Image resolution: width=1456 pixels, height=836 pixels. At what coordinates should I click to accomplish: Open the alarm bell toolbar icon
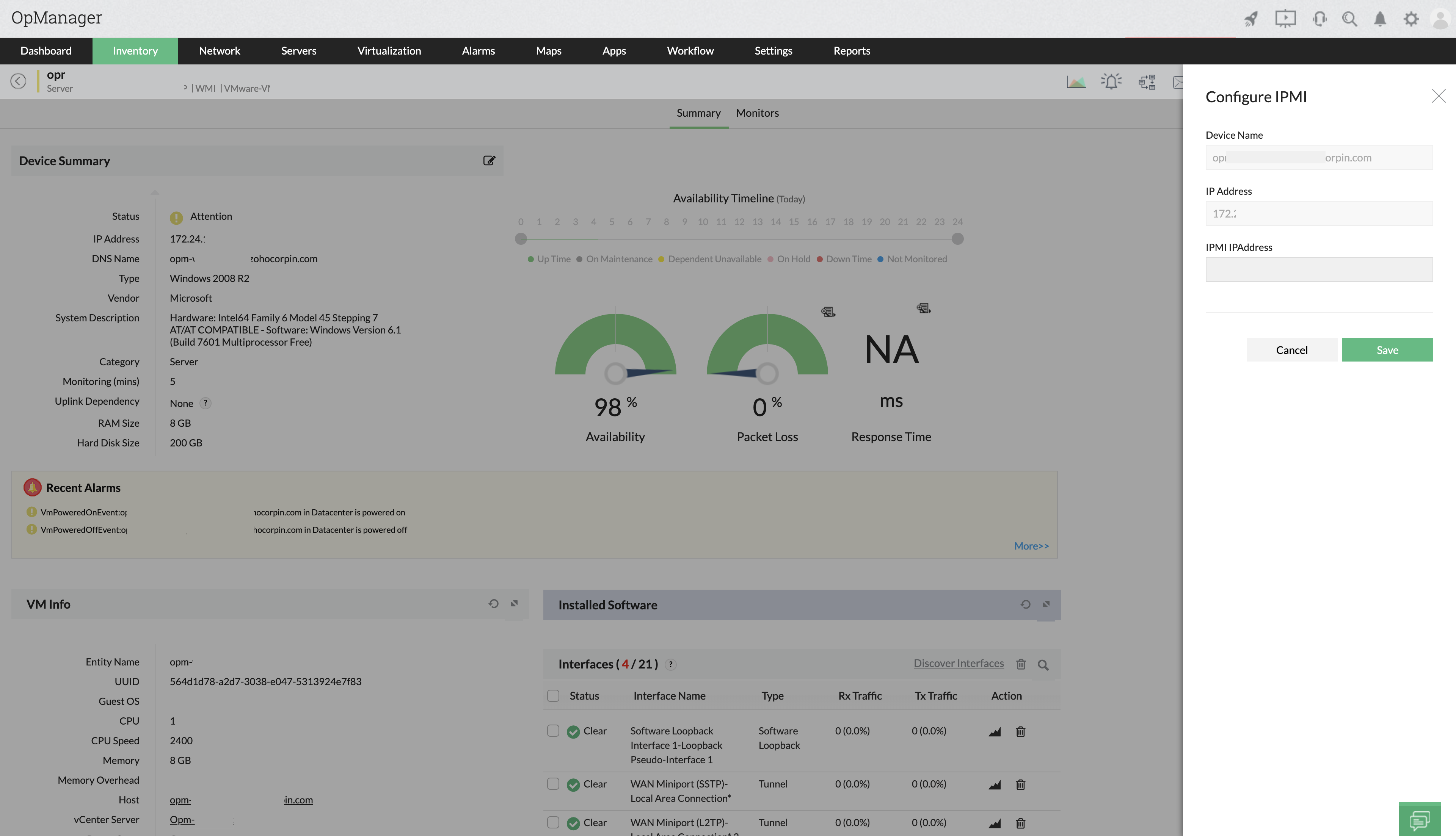tap(1111, 81)
